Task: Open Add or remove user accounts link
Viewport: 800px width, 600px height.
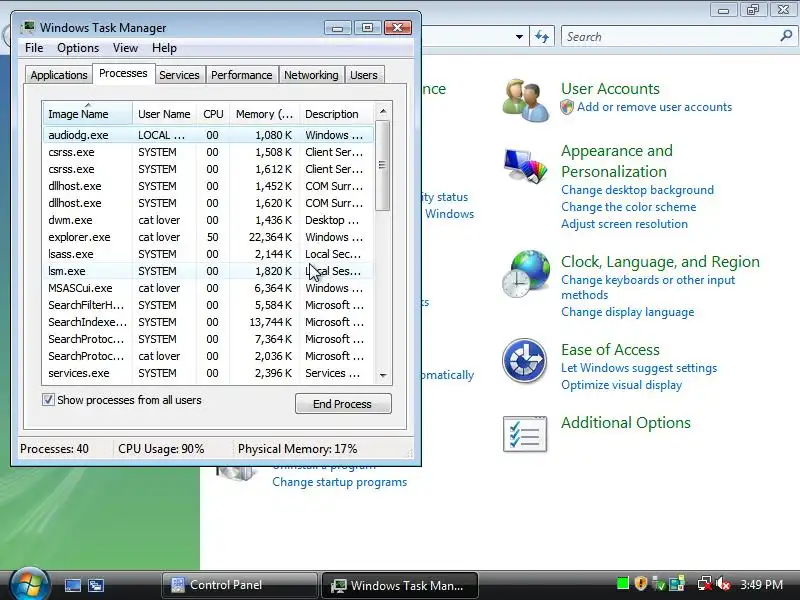Action: tap(654, 107)
